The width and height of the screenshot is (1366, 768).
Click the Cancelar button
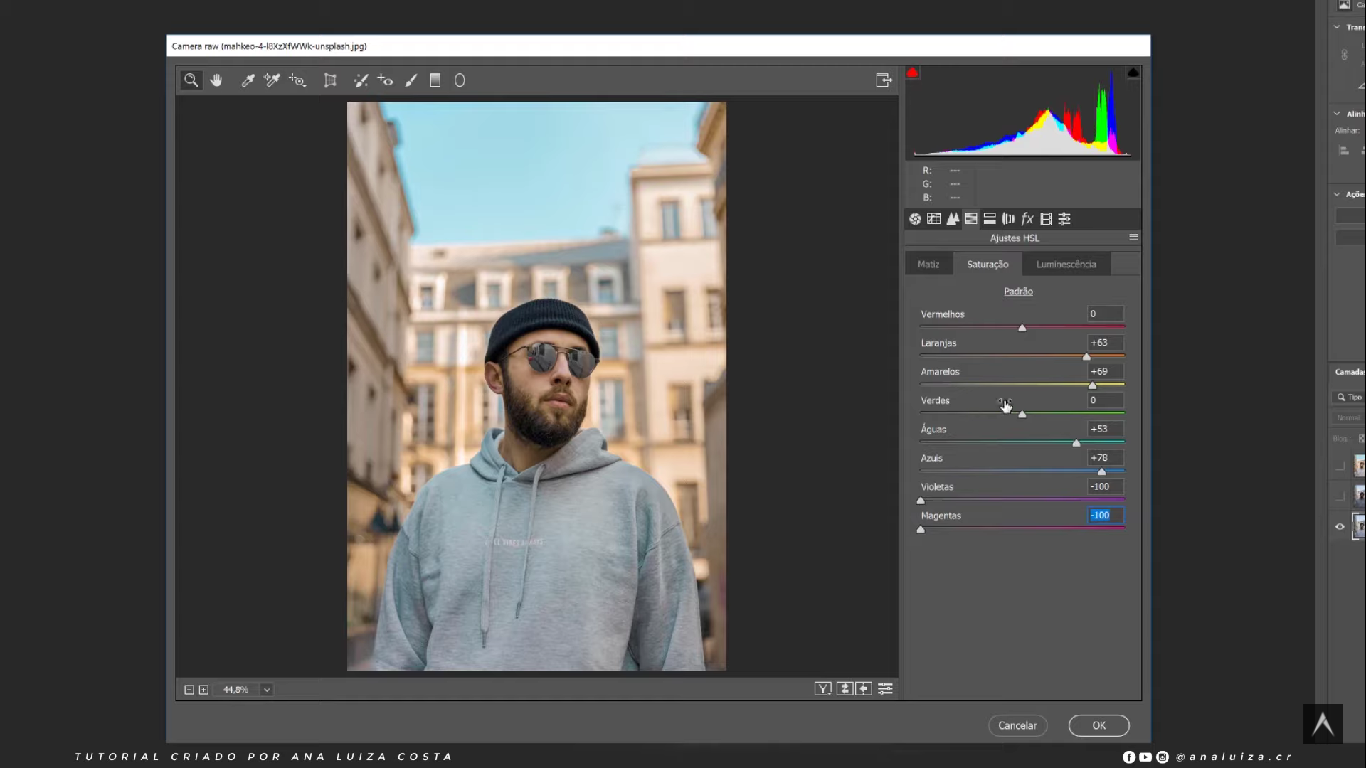click(x=1017, y=726)
